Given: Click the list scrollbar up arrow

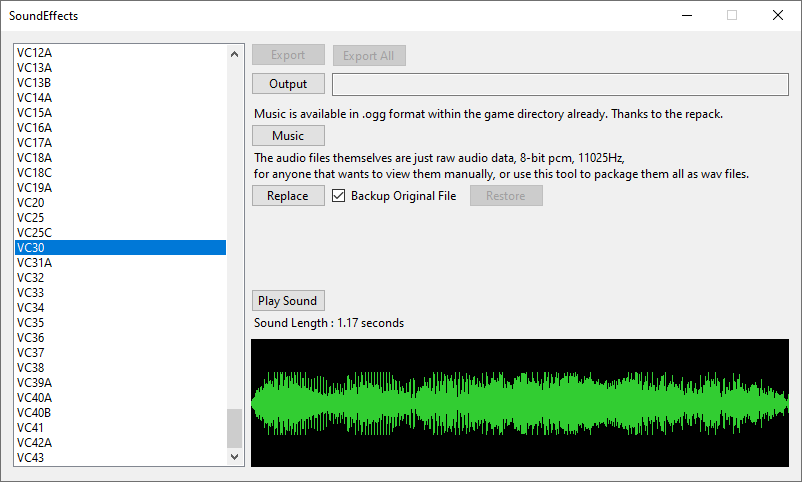Looking at the screenshot, I should click(x=234, y=54).
